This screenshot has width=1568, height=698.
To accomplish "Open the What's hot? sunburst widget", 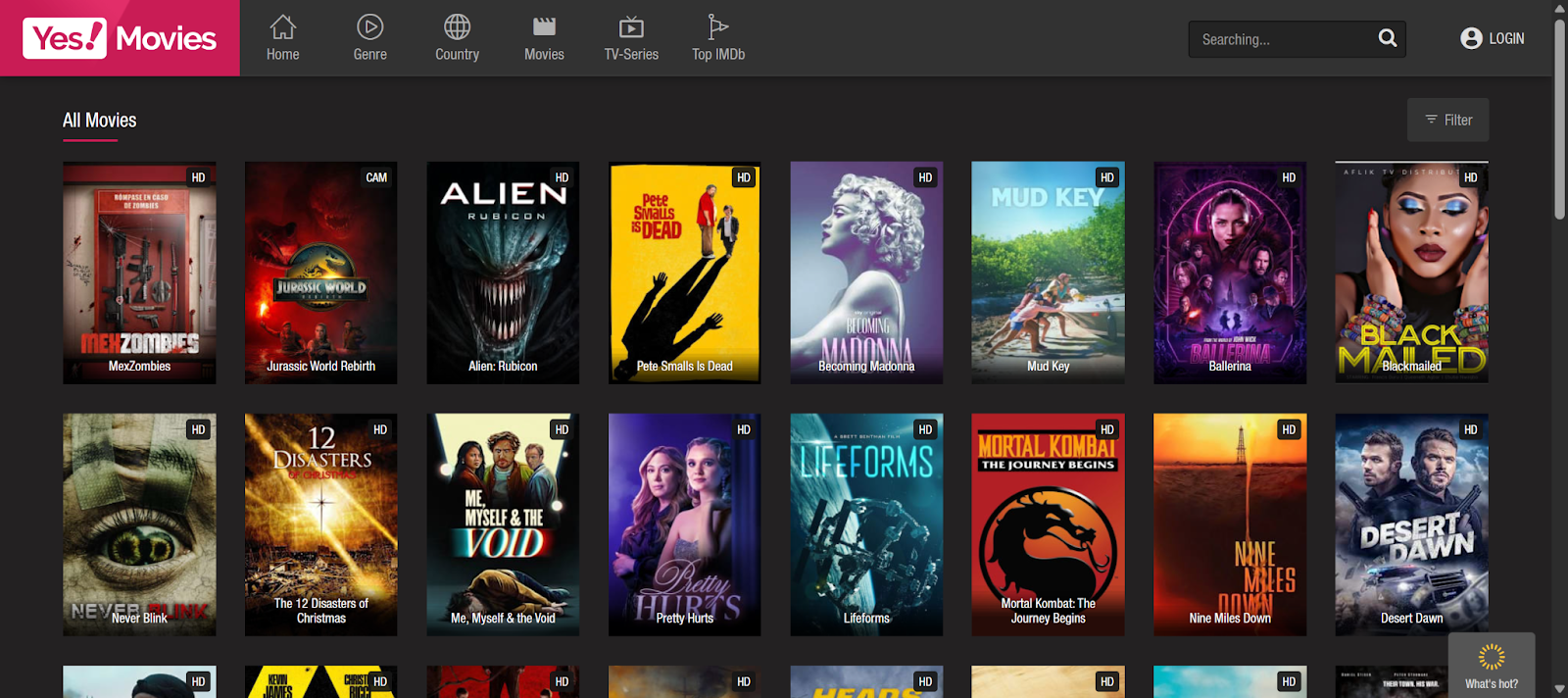I will [1492, 666].
